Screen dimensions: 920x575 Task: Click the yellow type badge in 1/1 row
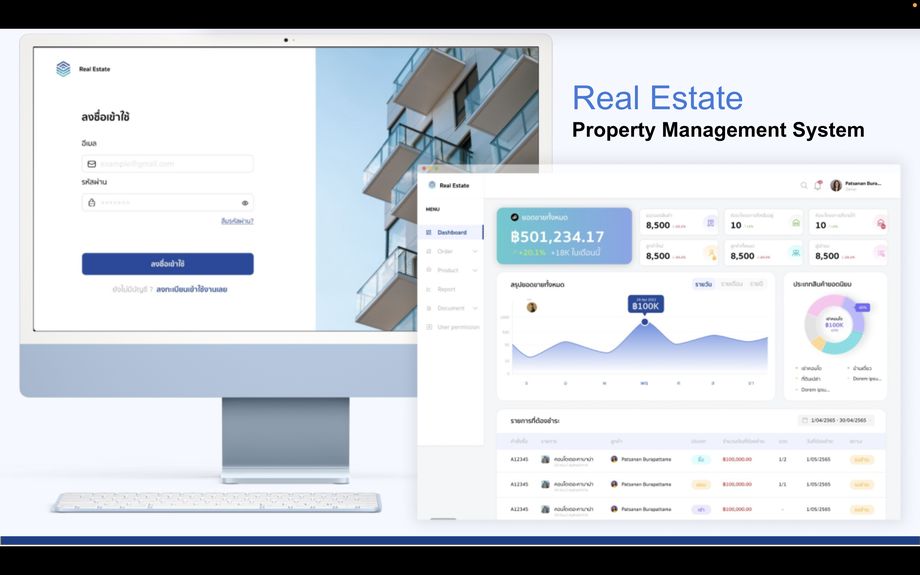point(701,485)
